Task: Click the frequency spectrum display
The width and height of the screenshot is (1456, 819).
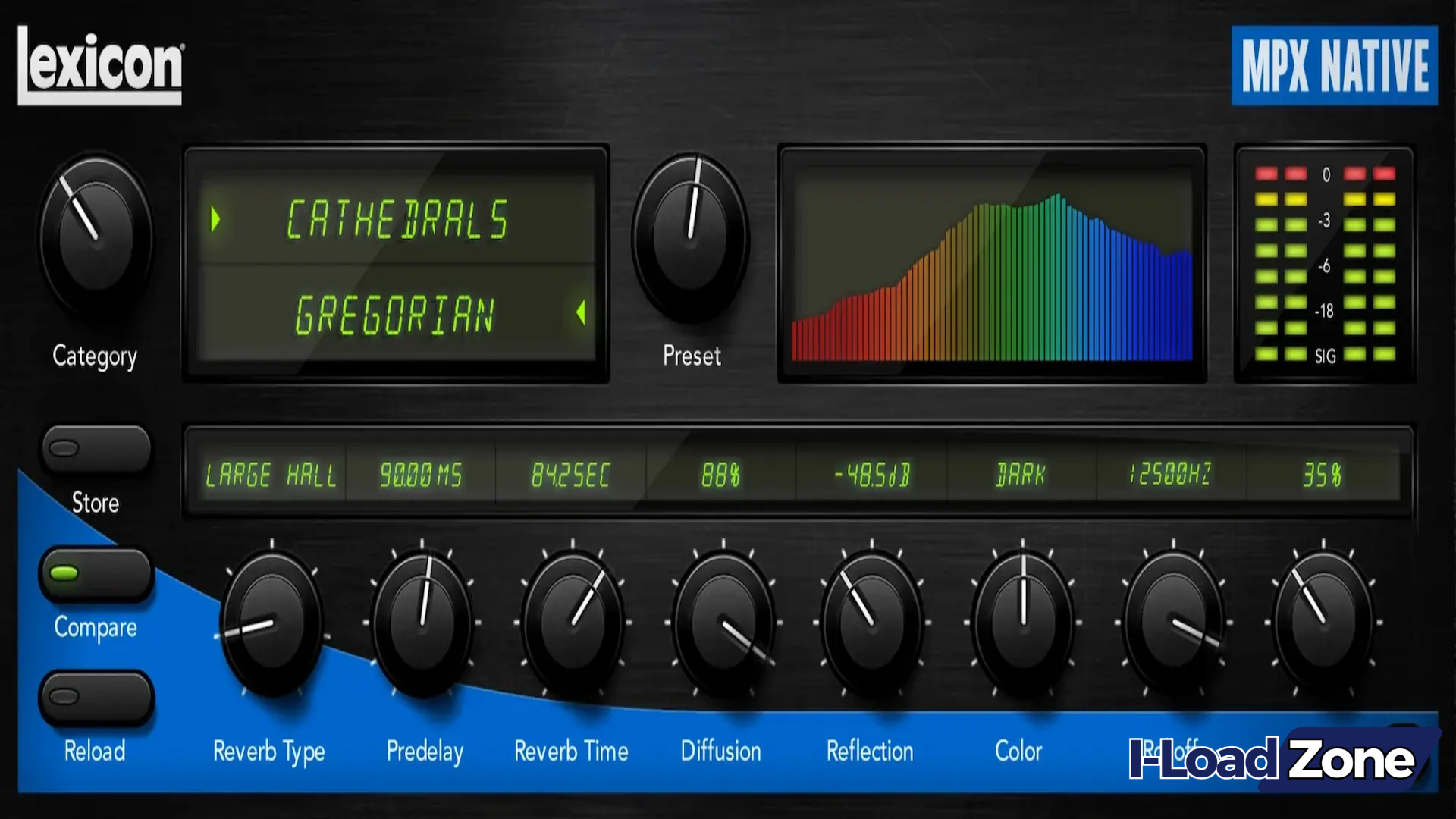Action: click(x=992, y=263)
